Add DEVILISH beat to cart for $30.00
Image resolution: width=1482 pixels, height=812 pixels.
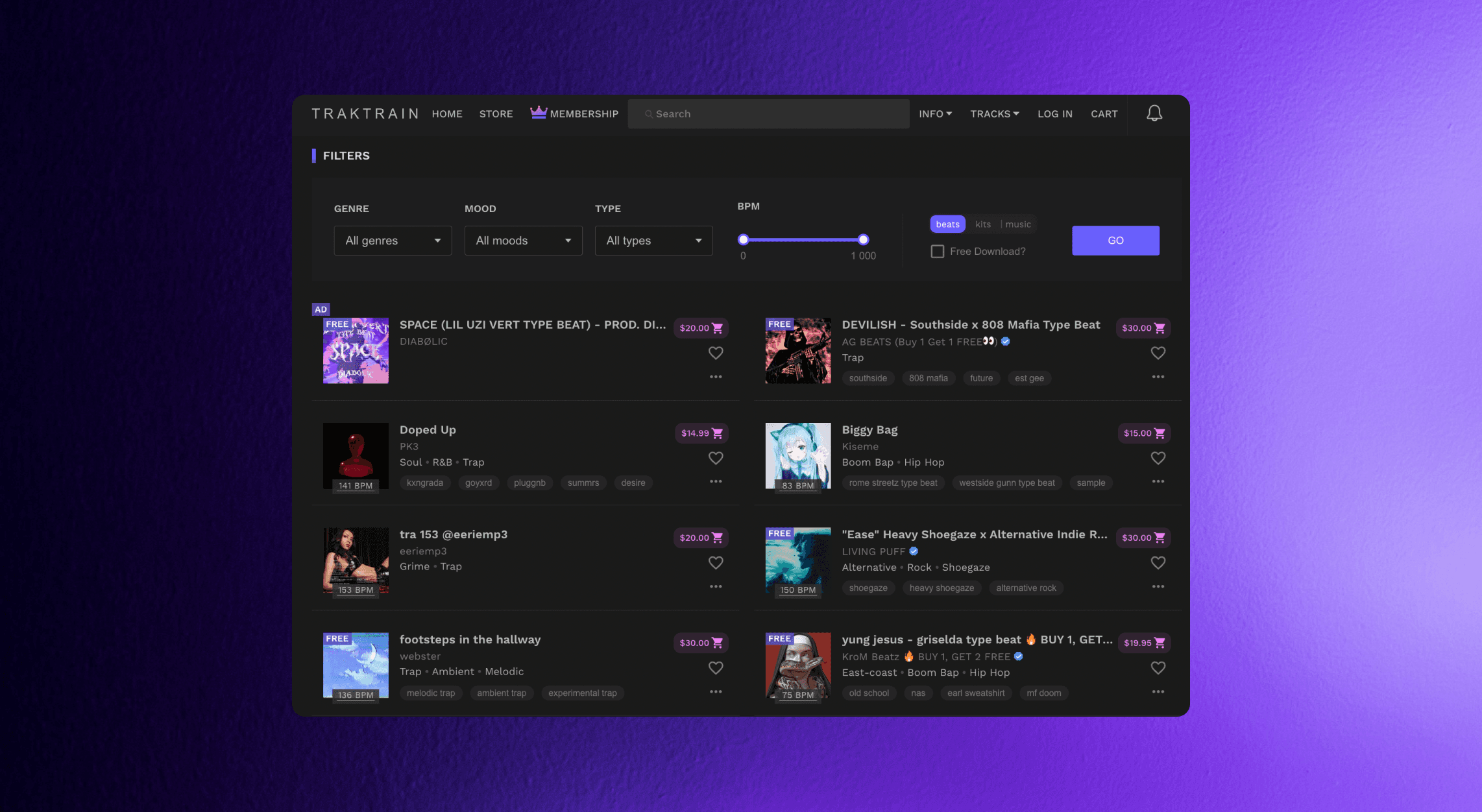1143,328
